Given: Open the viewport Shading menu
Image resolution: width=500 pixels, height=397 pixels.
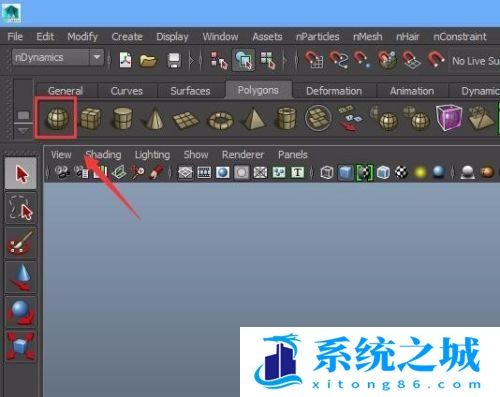Looking at the screenshot, I should tap(103, 155).
